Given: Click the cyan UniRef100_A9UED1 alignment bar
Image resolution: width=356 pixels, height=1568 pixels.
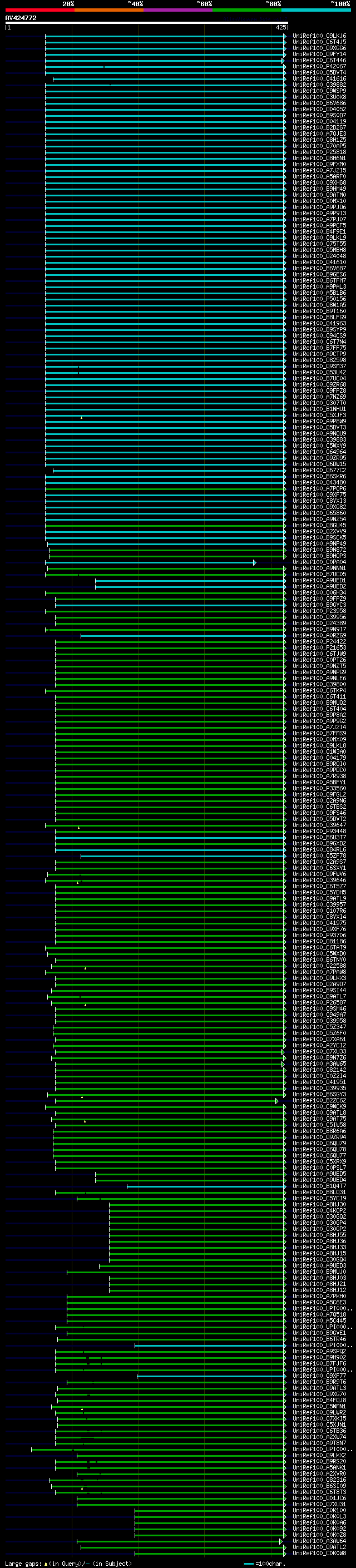Looking at the screenshot, I should point(190,581).
